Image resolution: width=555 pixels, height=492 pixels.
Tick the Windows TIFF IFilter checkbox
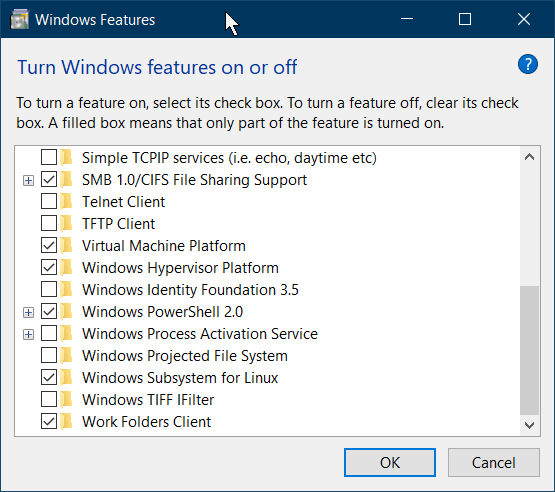49,399
